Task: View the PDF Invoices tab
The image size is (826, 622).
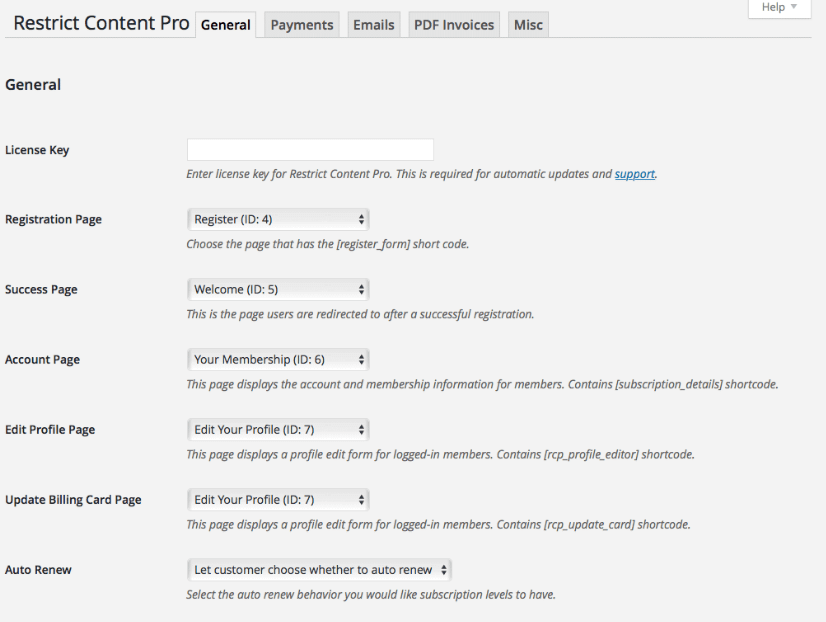Action: point(453,24)
